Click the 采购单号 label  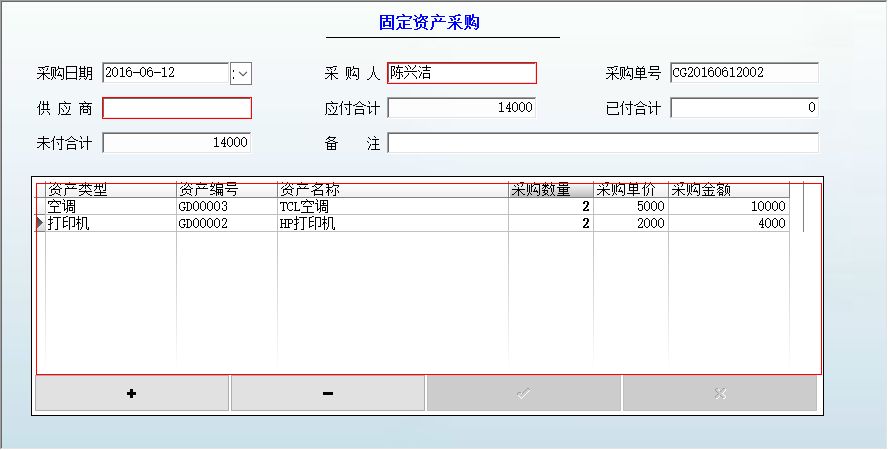(x=633, y=74)
